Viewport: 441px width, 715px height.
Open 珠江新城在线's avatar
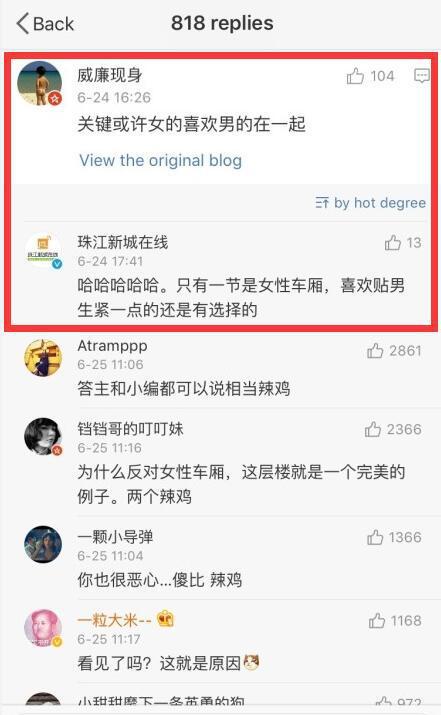[x=43, y=250]
